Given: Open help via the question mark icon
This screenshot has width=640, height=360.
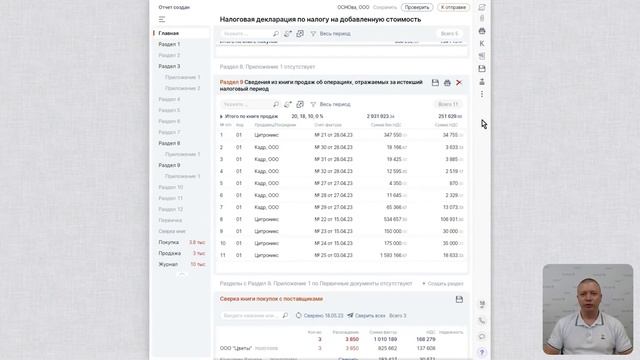Looking at the screenshot, I should tap(482, 352).
